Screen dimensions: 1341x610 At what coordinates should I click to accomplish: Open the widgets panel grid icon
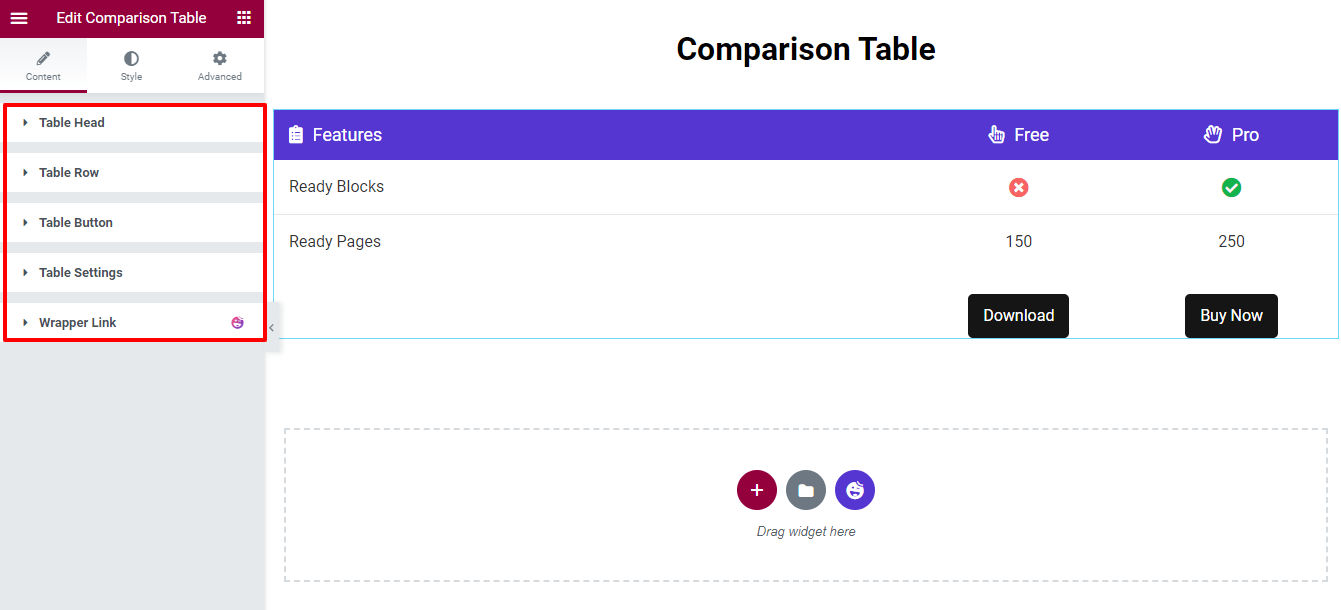click(x=243, y=18)
